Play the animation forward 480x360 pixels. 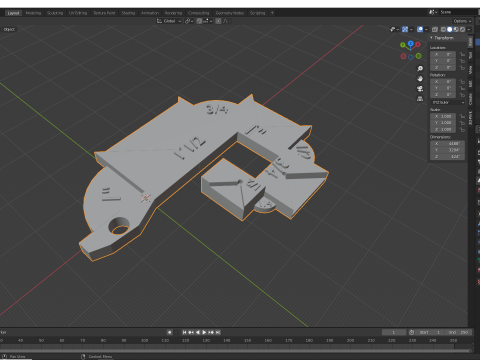(204, 332)
